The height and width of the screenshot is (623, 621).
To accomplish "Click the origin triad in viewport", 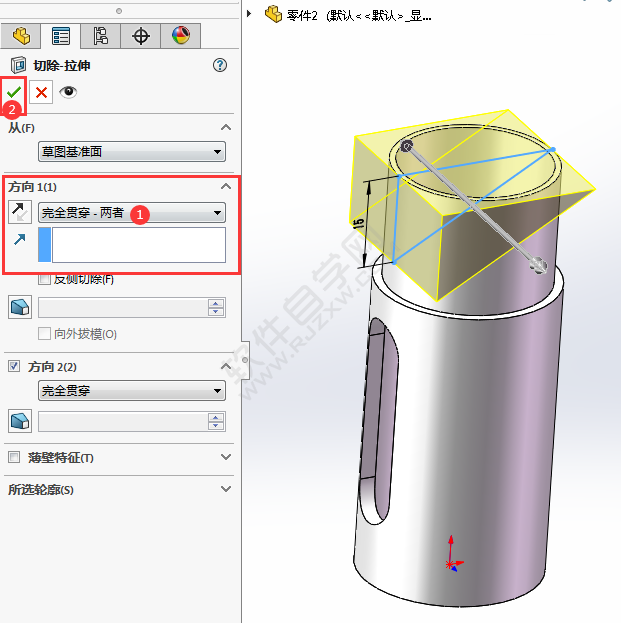I will [453, 554].
